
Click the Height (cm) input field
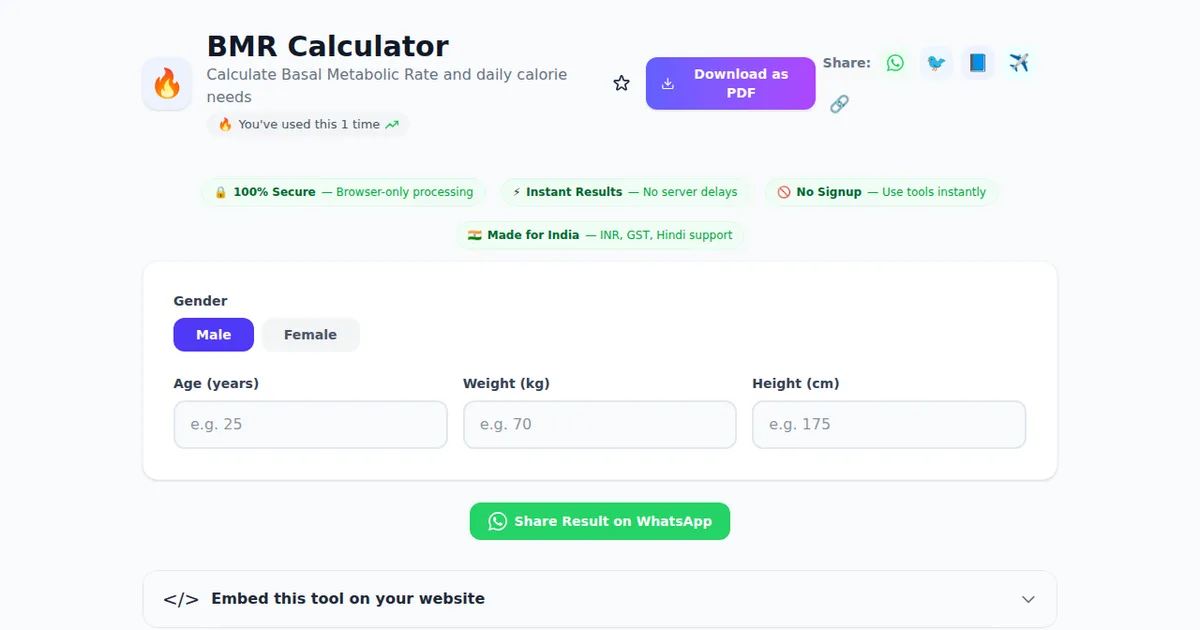click(888, 424)
